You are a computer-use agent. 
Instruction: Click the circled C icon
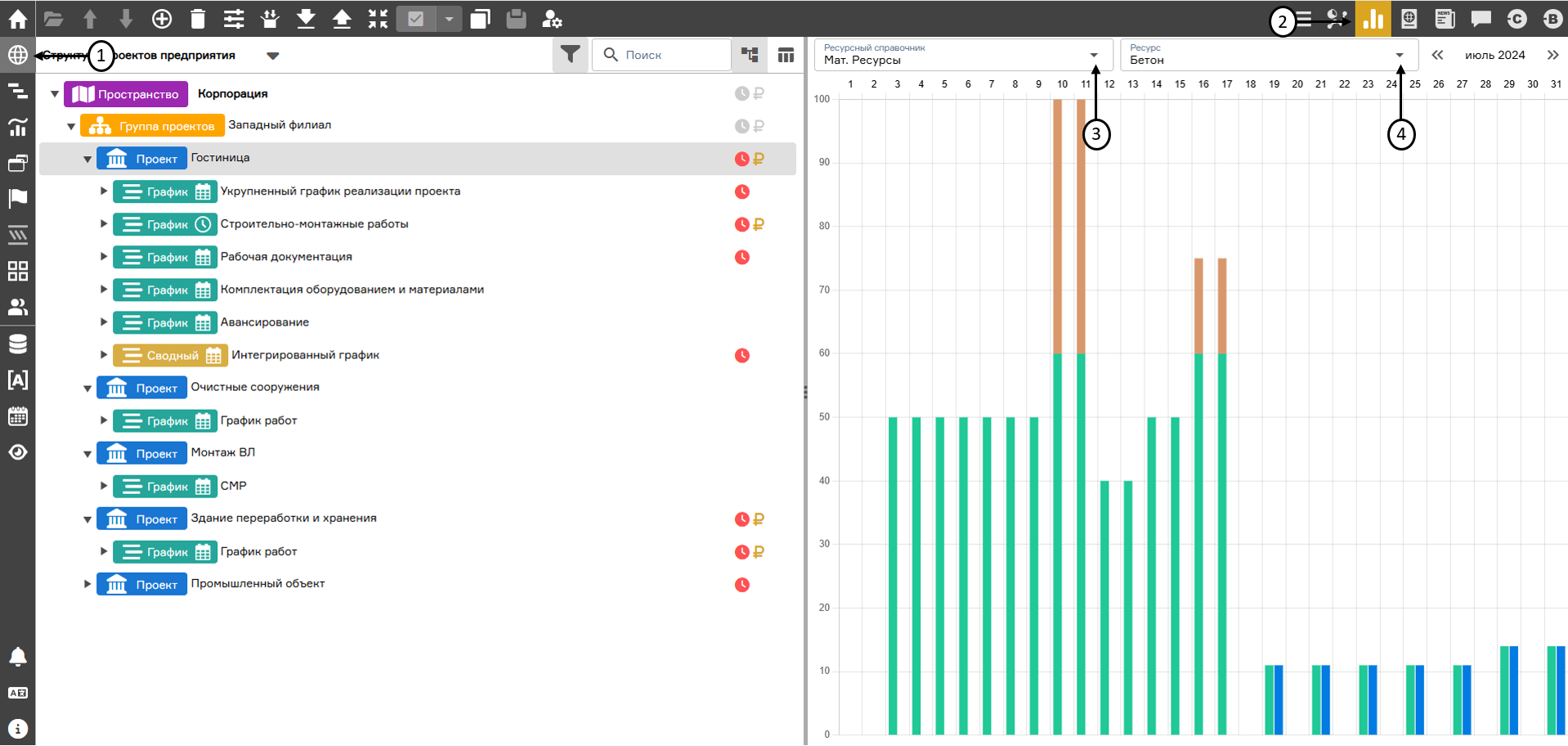[1517, 18]
